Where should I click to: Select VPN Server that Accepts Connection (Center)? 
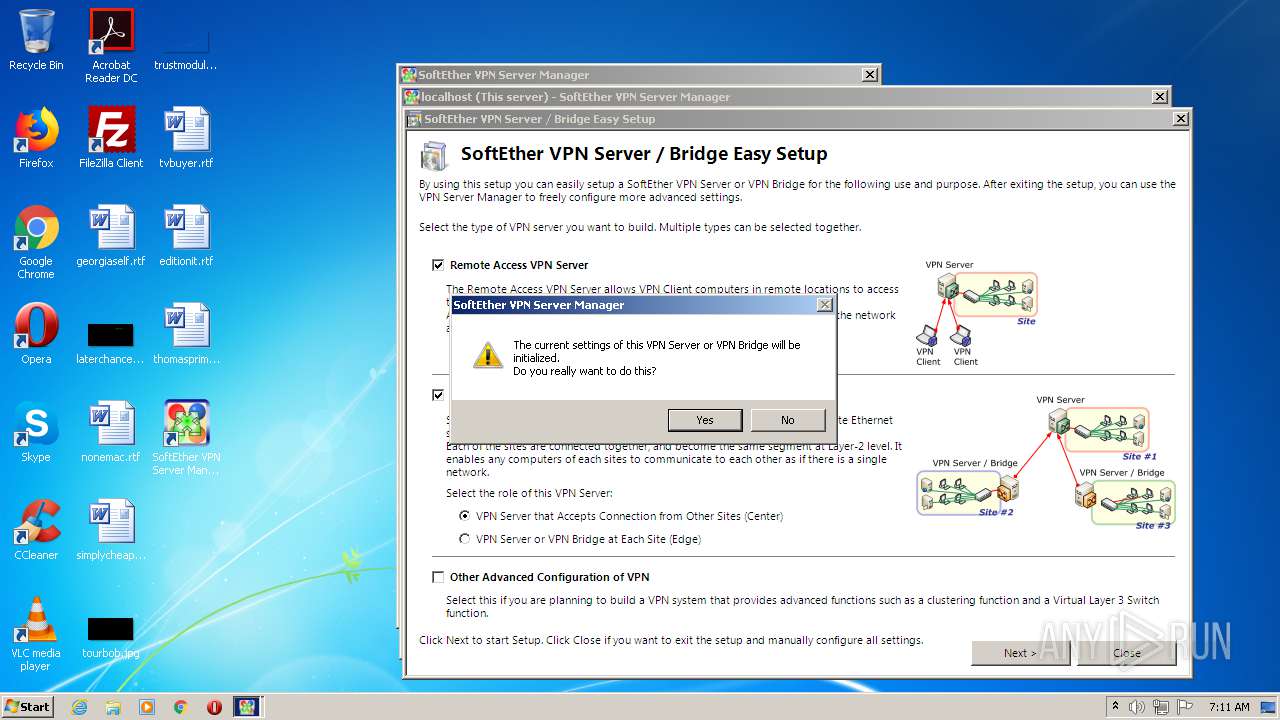(x=464, y=516)
